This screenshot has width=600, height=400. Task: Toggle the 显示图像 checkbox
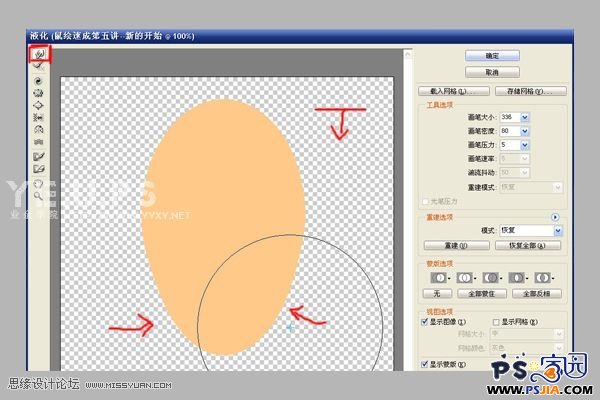(x=424, y=322)
